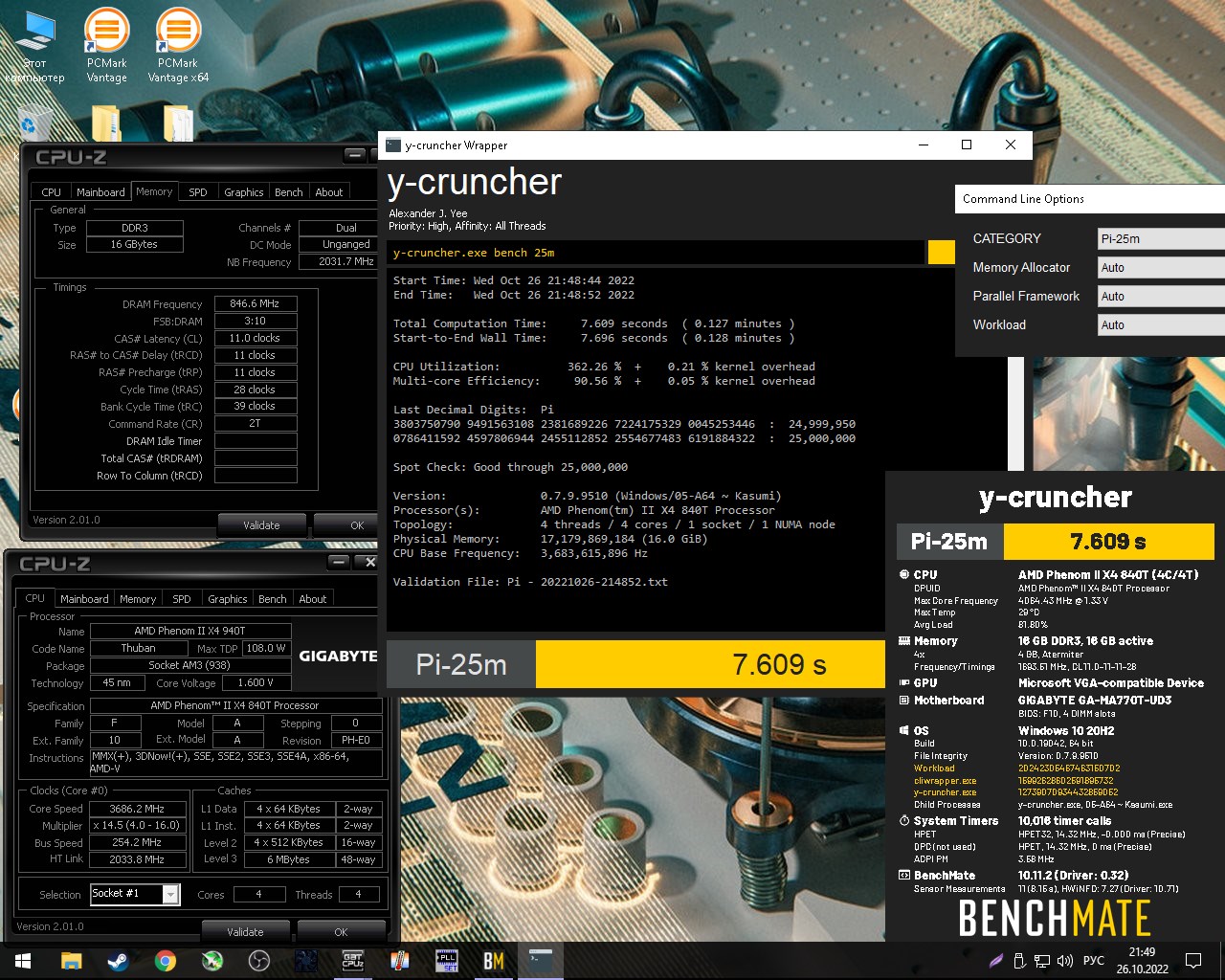The image size is (1225, 980).
Task: Open the 'Этот компьютер' desktop icon
Action: (35, 46)
